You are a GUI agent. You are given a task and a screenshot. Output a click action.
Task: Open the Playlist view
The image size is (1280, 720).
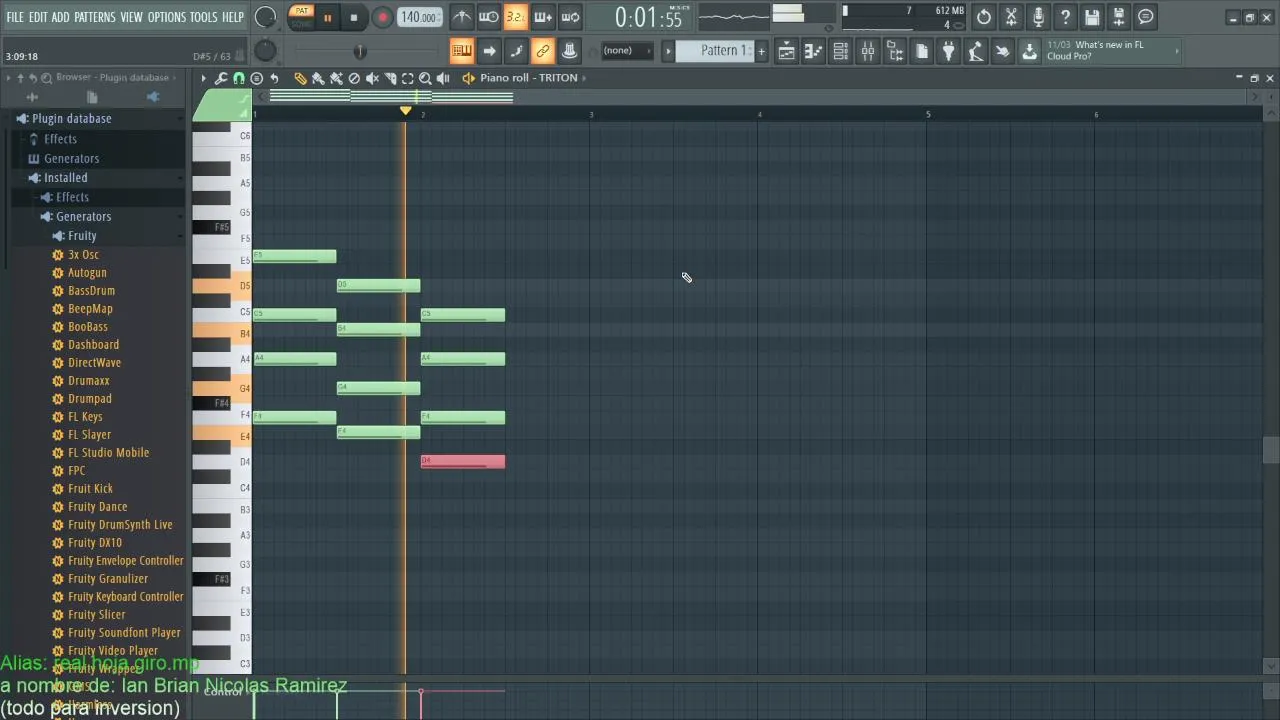(787, 52)
